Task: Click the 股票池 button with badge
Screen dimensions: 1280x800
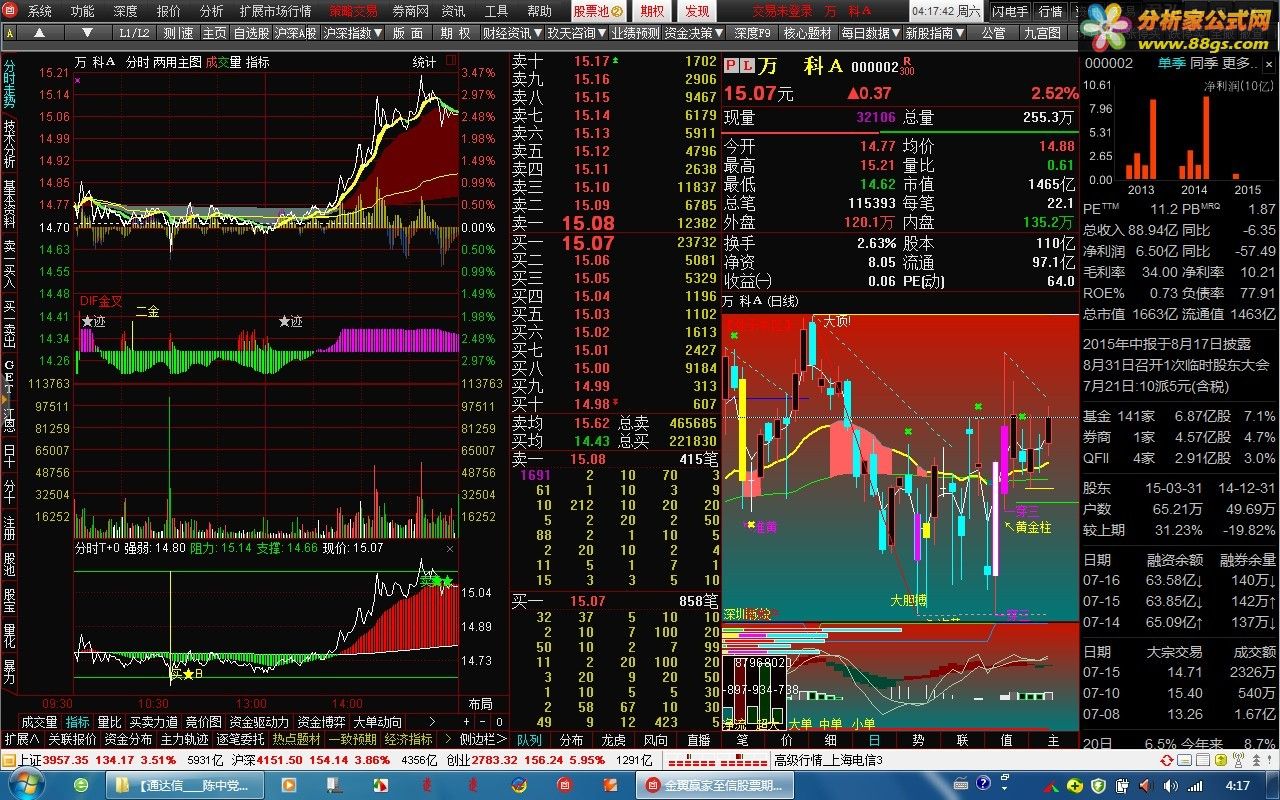Action: pyautogui.click(x=598, y=11)
